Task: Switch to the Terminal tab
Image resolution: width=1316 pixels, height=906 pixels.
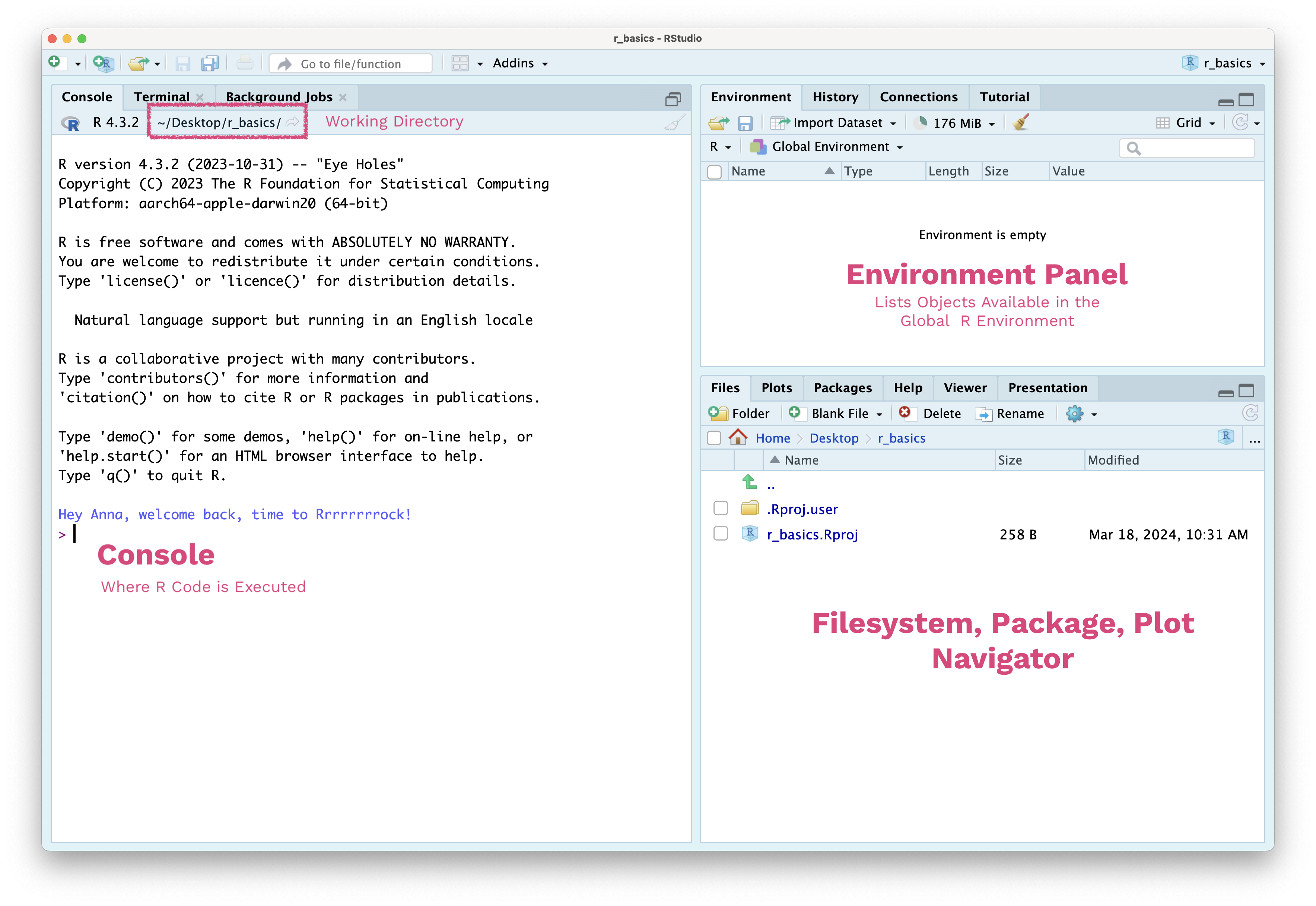Action: 162,97
